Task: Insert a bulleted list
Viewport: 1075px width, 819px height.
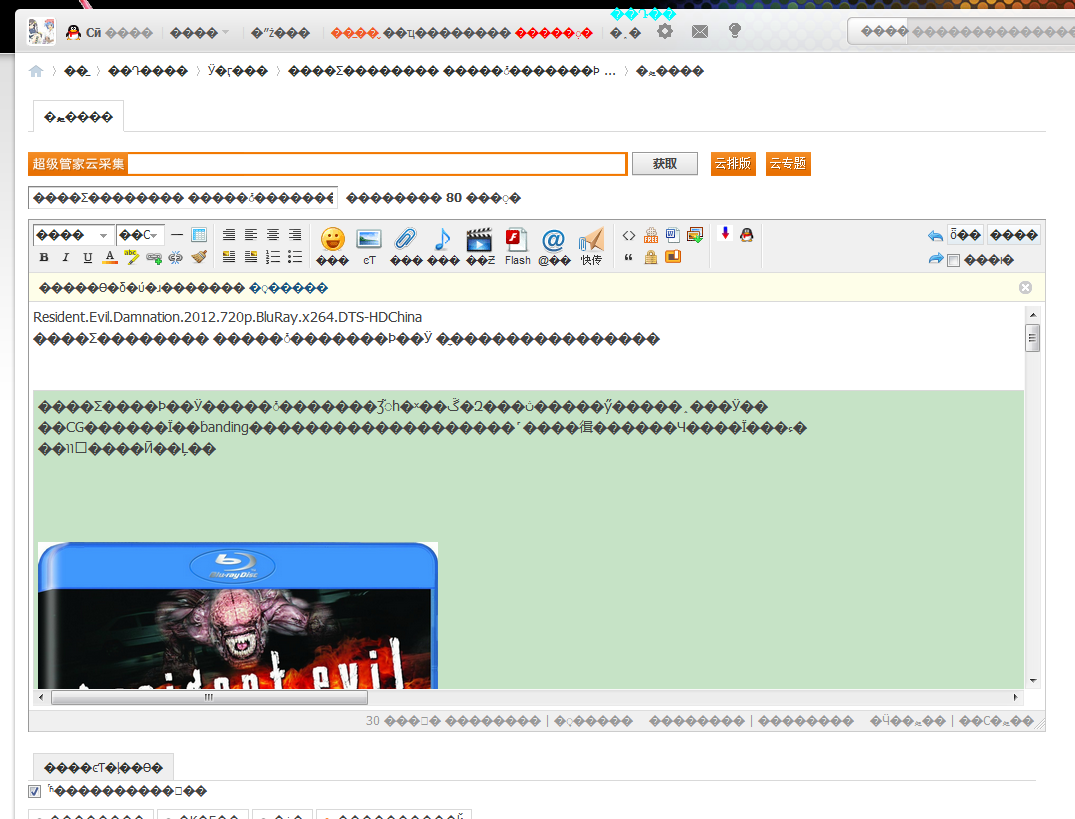Action: [x=295, y=257]
